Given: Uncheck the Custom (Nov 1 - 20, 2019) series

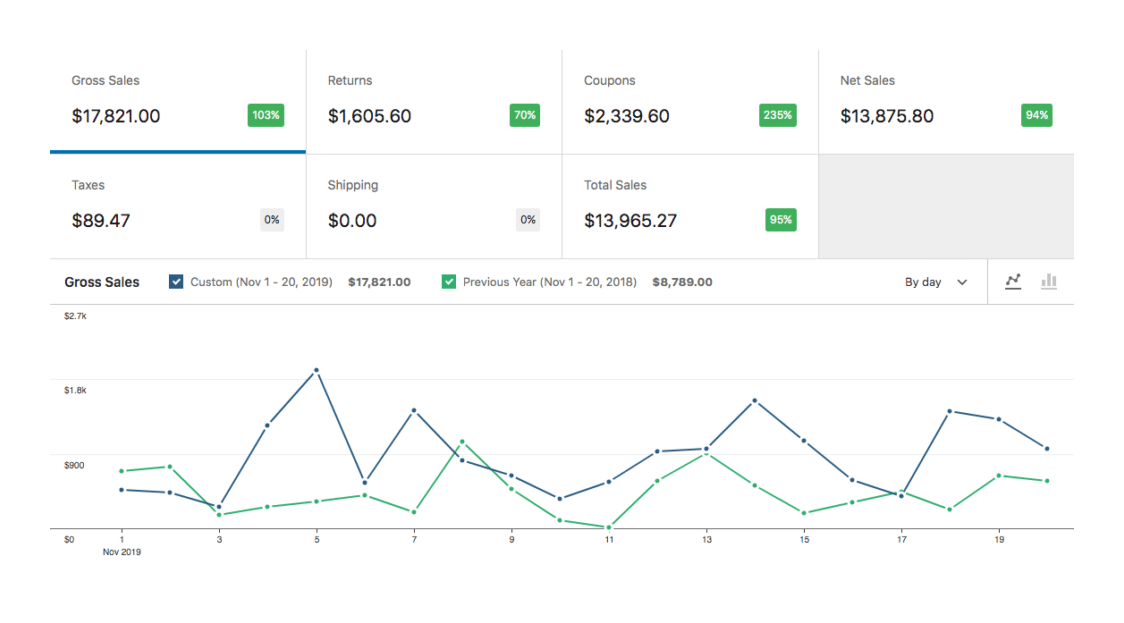Looking at the screenshot, I should pyautogui.click(x=177, y=282).
